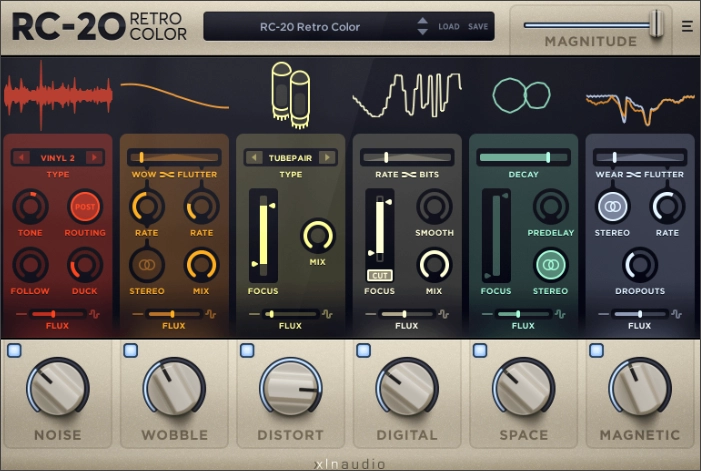Toggle the Space Stereo button
Image resolution: width=701 pixels, height=471 pixels.
(550, 265)
